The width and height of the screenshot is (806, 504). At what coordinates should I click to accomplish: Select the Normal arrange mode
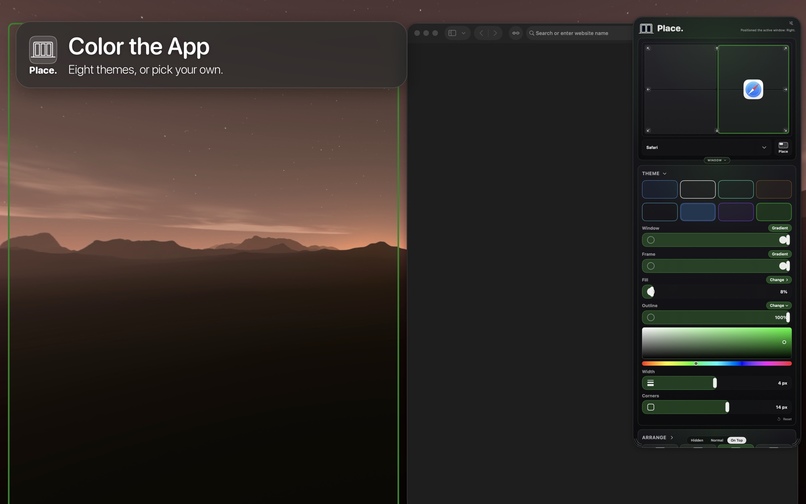point(717,440)
